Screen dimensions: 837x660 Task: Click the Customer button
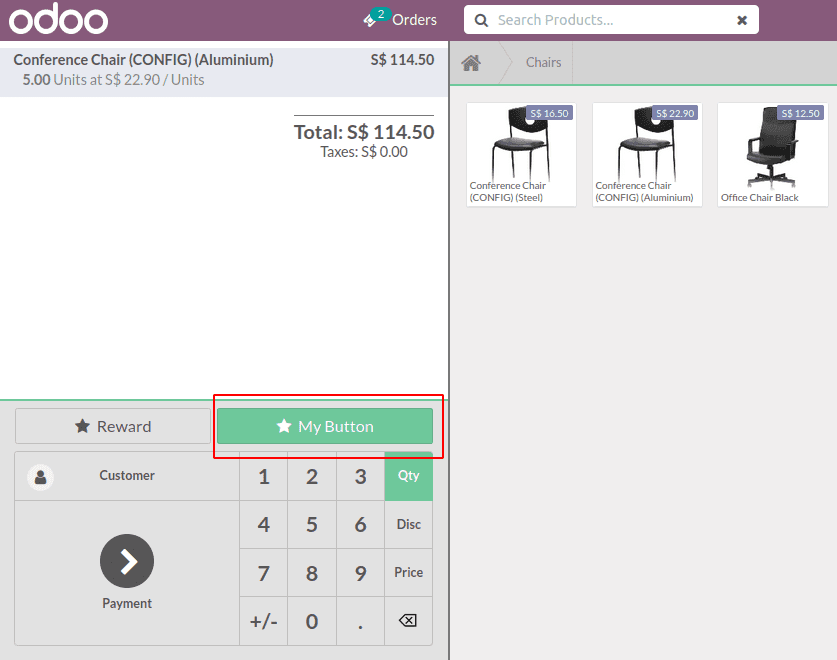(127, 476)
